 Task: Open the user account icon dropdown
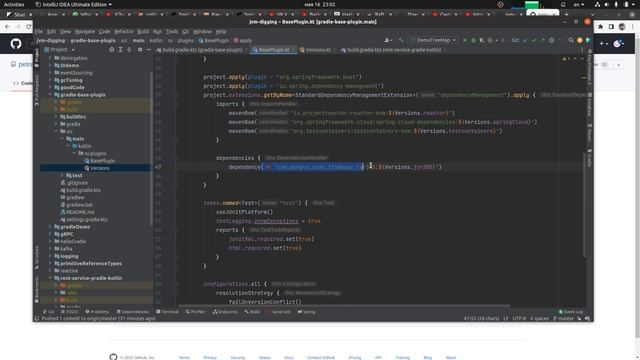click(x=388, y=40)
